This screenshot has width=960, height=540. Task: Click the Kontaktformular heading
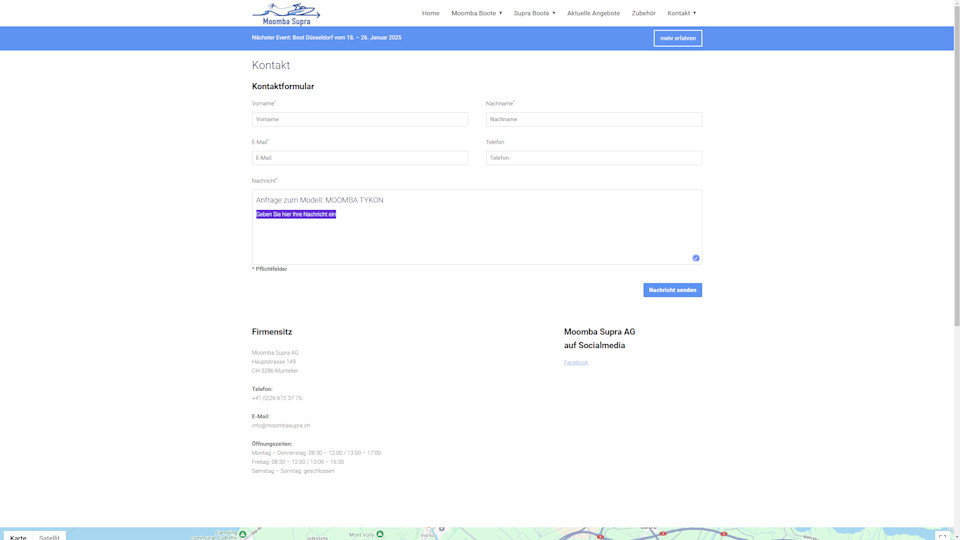tap(283, 86)
